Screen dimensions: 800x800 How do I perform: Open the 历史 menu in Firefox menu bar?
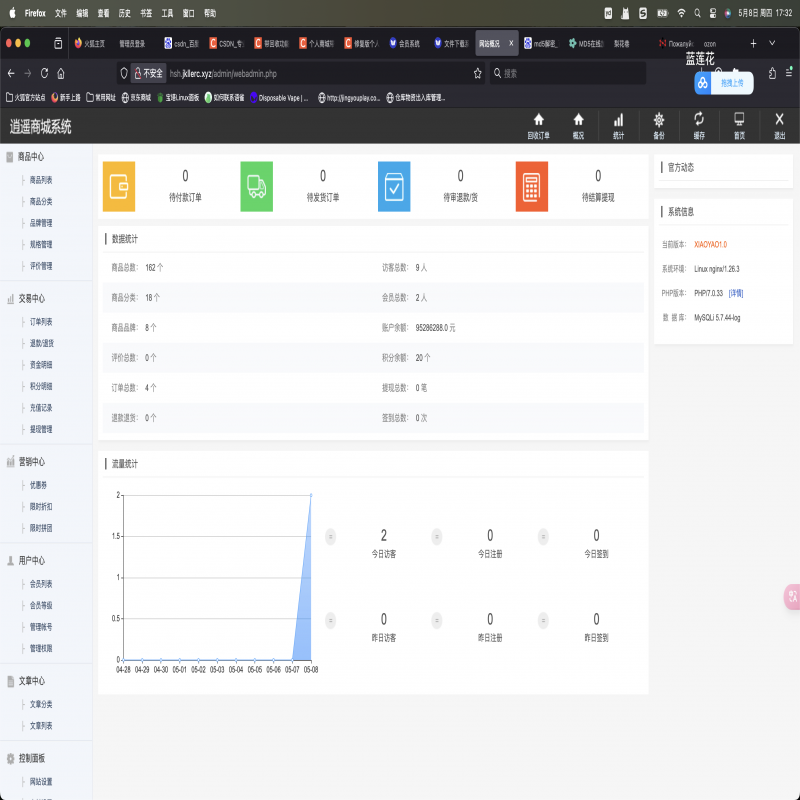tap(125, 13)
